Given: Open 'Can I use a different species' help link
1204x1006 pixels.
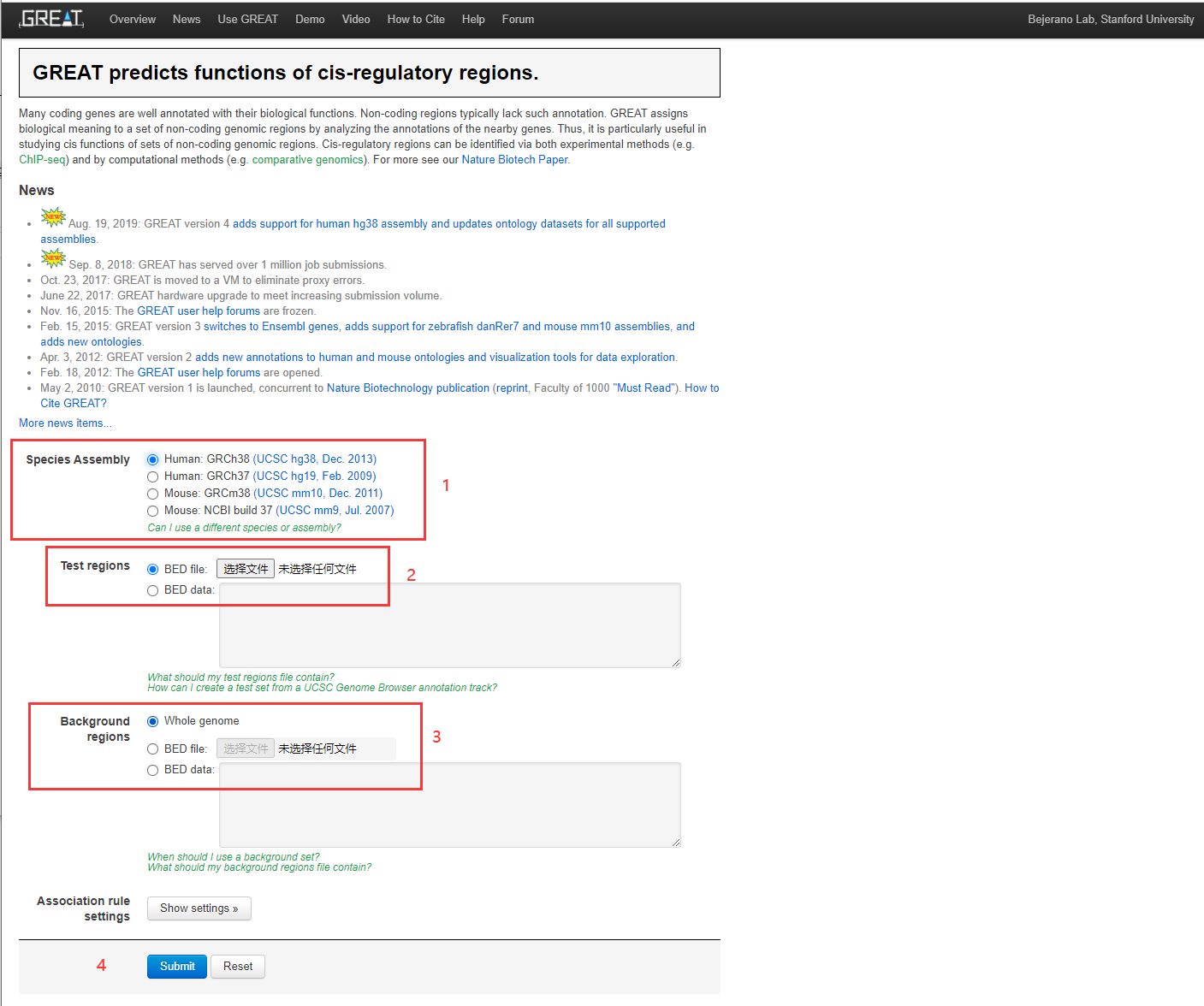Looking at the screenshot, I should pos(244,528).
